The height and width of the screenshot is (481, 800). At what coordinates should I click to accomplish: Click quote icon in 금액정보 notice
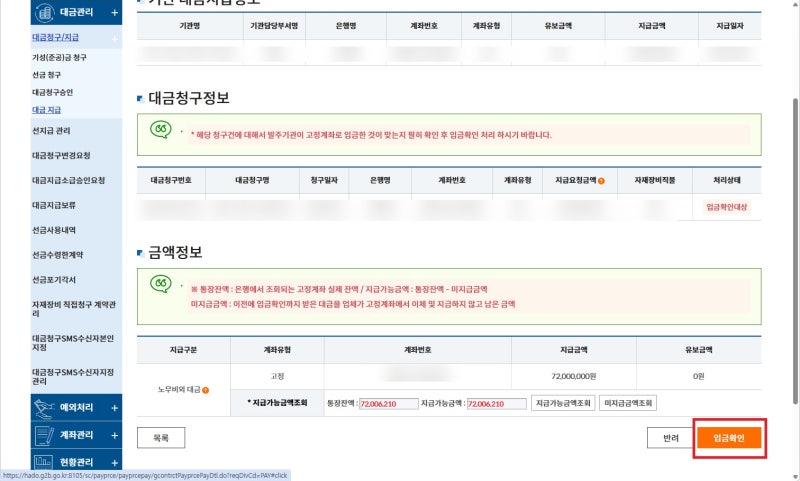[160, 284]
